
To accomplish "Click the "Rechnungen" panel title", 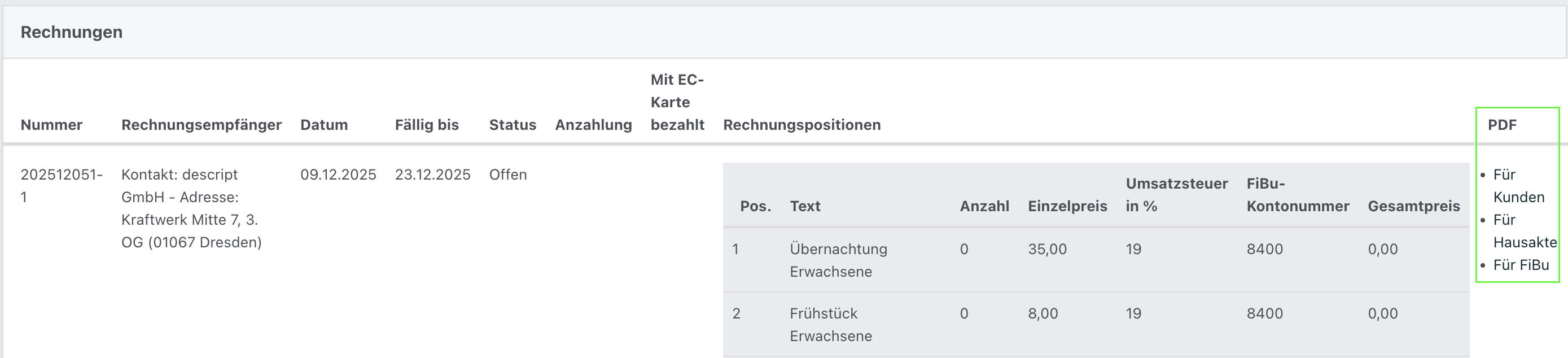I will pos(72,32).
